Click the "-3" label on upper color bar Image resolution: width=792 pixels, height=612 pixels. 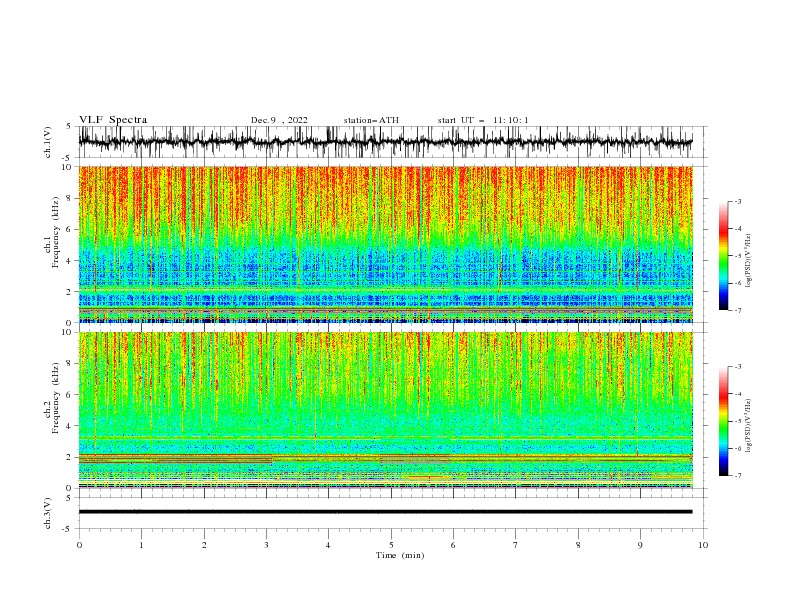click(738, 201)
